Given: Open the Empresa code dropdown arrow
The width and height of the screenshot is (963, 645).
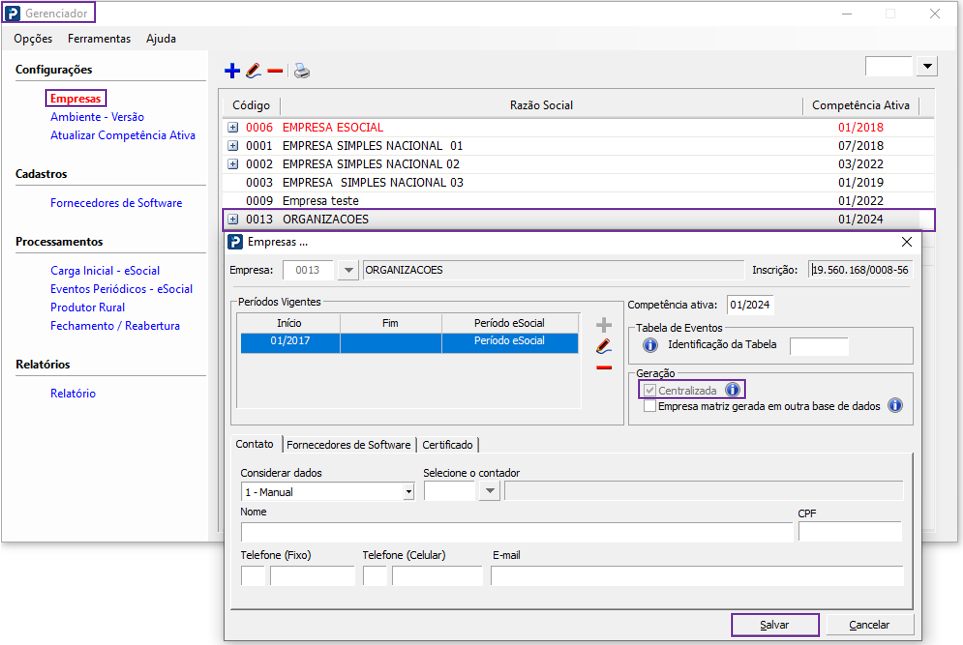Looking at the screenshot, I should click(x=348, y=270).
